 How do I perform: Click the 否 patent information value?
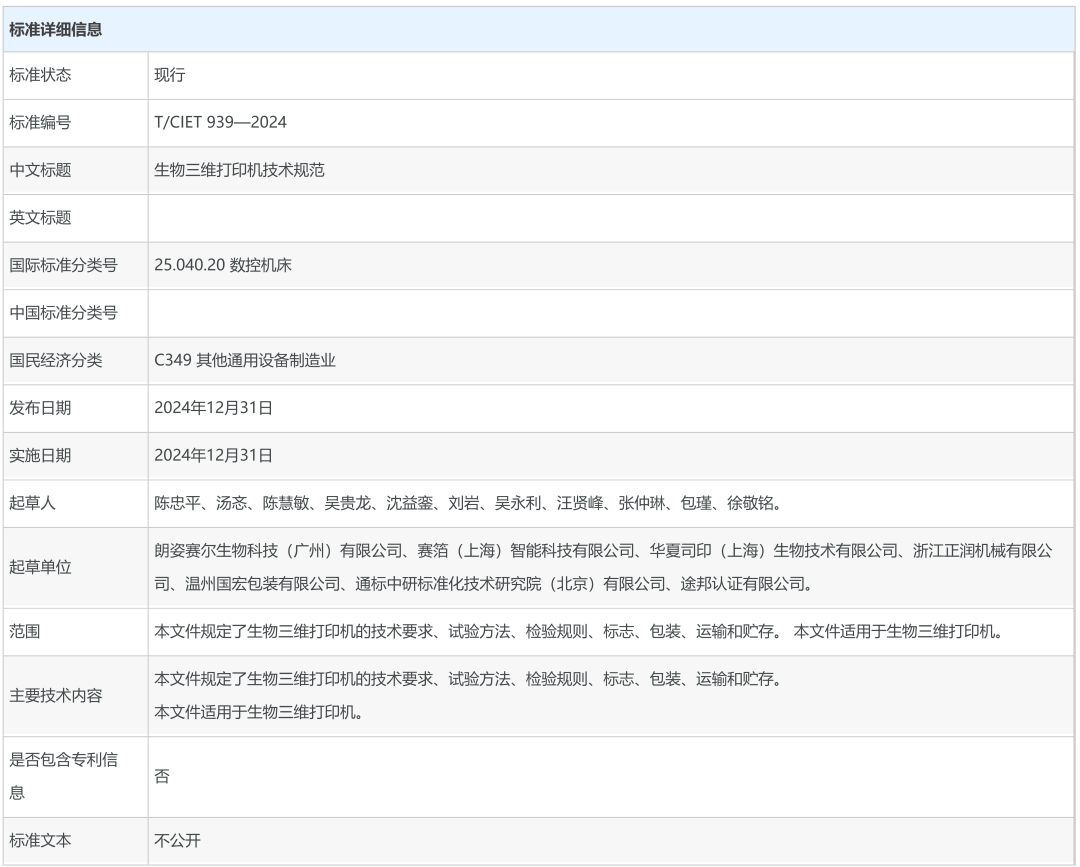pos(162,776)
